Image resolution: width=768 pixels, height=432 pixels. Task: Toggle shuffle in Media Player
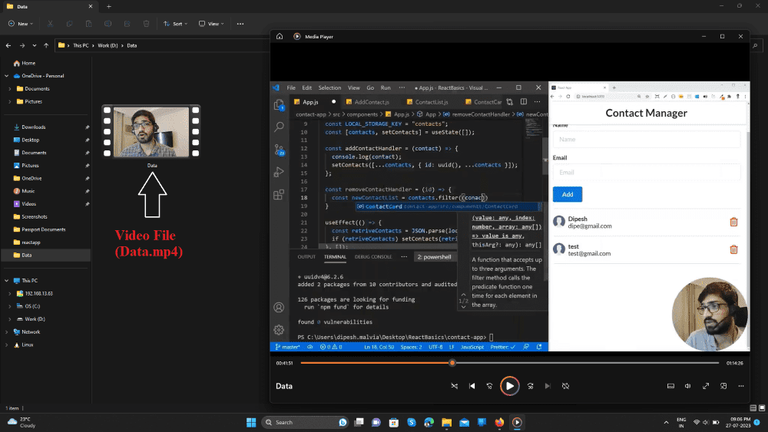(454, 385)
